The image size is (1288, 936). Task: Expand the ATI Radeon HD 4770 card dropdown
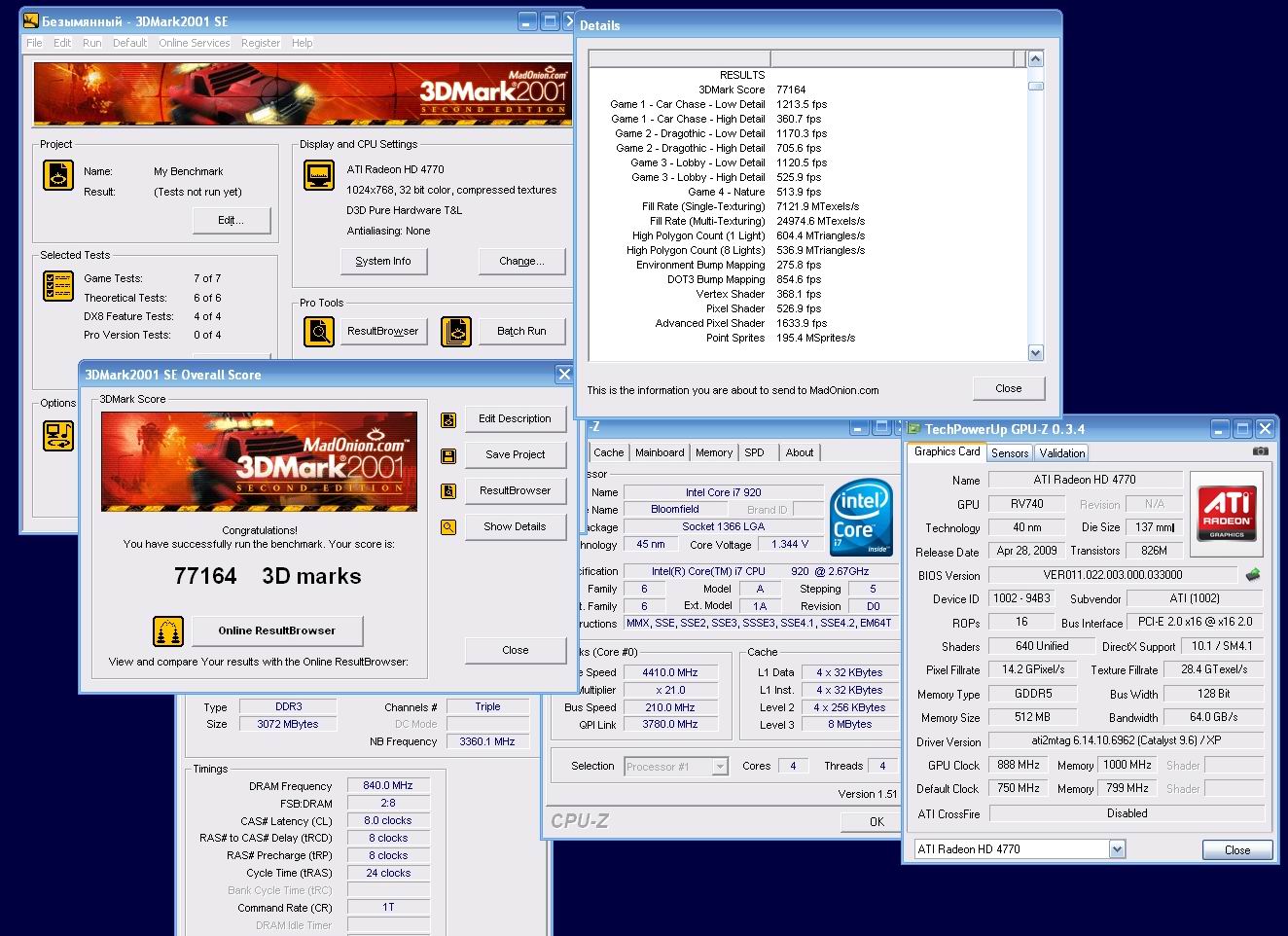point(1117,849)
